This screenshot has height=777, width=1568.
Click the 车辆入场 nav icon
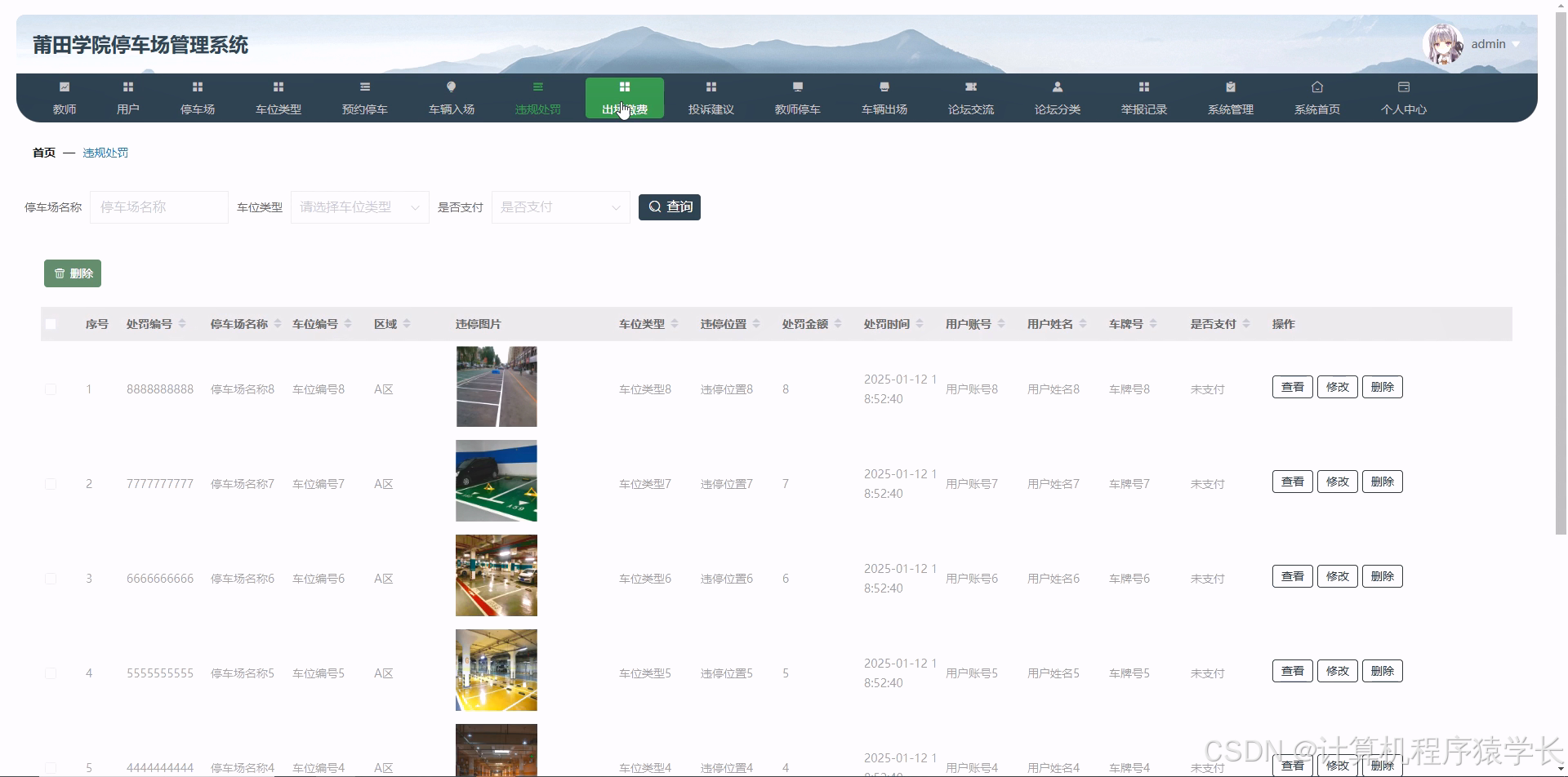pyautogui.click(x=452, y=87)
